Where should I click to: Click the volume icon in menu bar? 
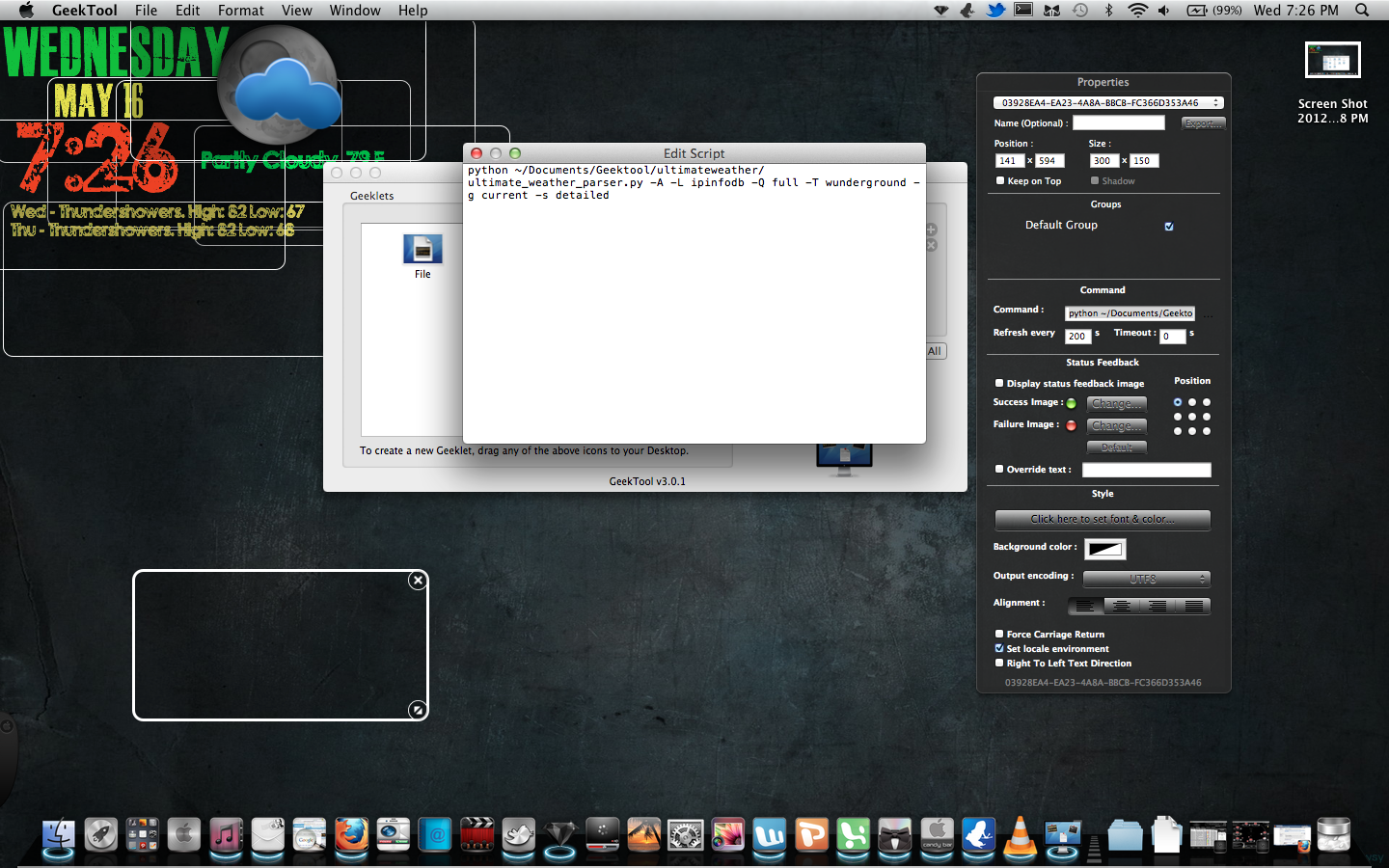[1164, 11]
